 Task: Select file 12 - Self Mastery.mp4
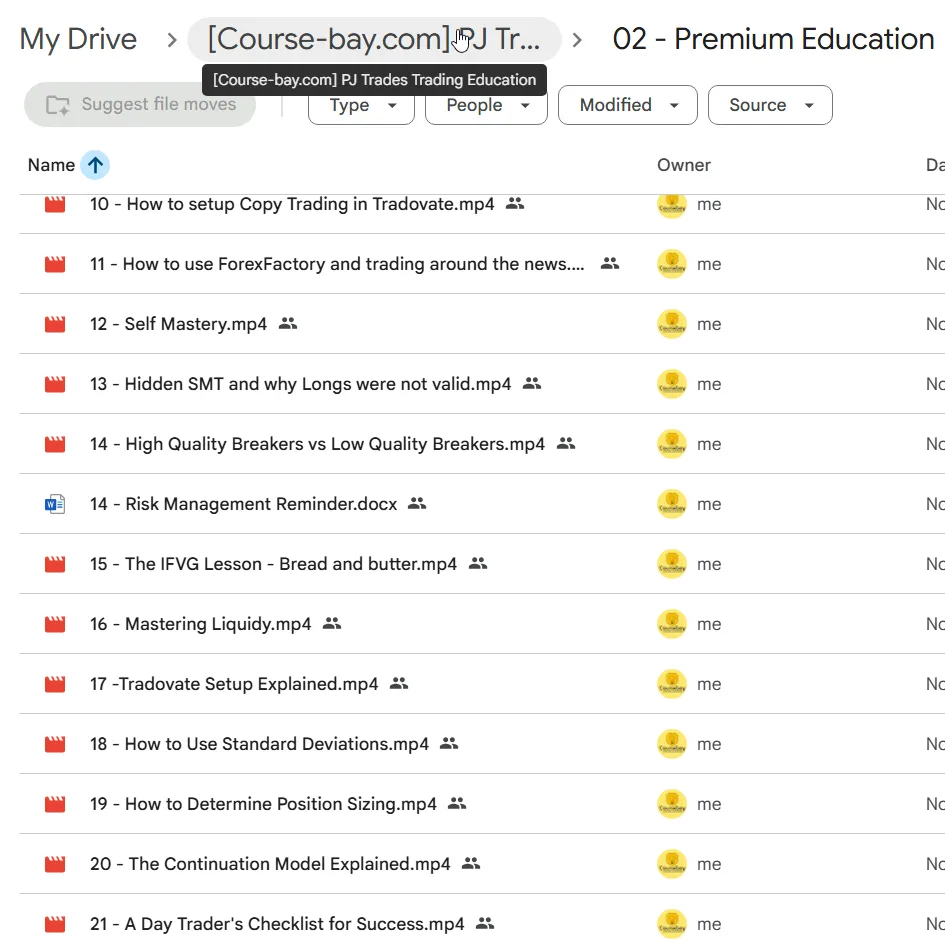(178, 324)
